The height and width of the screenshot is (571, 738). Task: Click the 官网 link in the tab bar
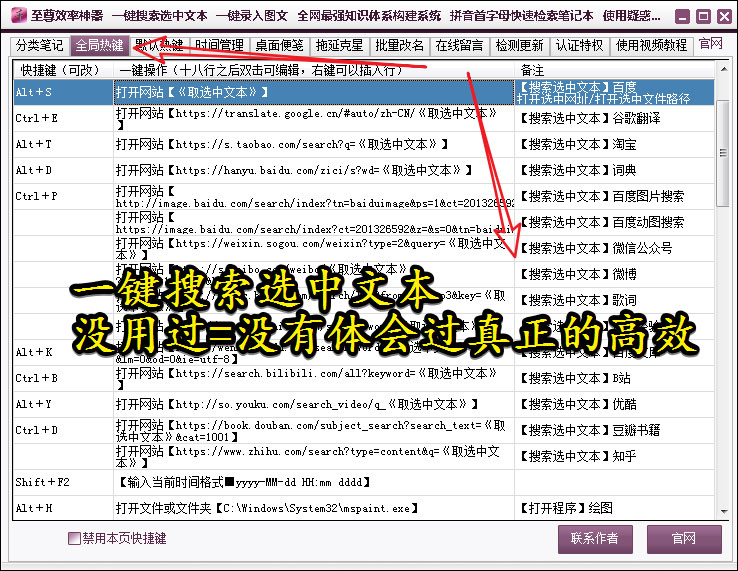tap(711, 44)
